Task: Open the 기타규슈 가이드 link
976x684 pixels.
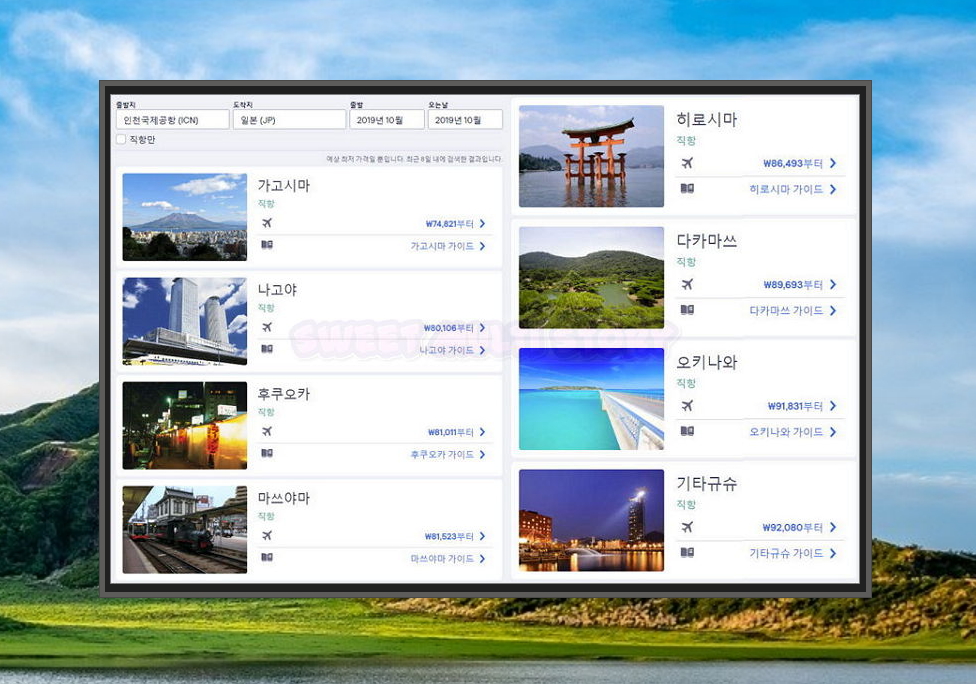Action: coord(786,553)
